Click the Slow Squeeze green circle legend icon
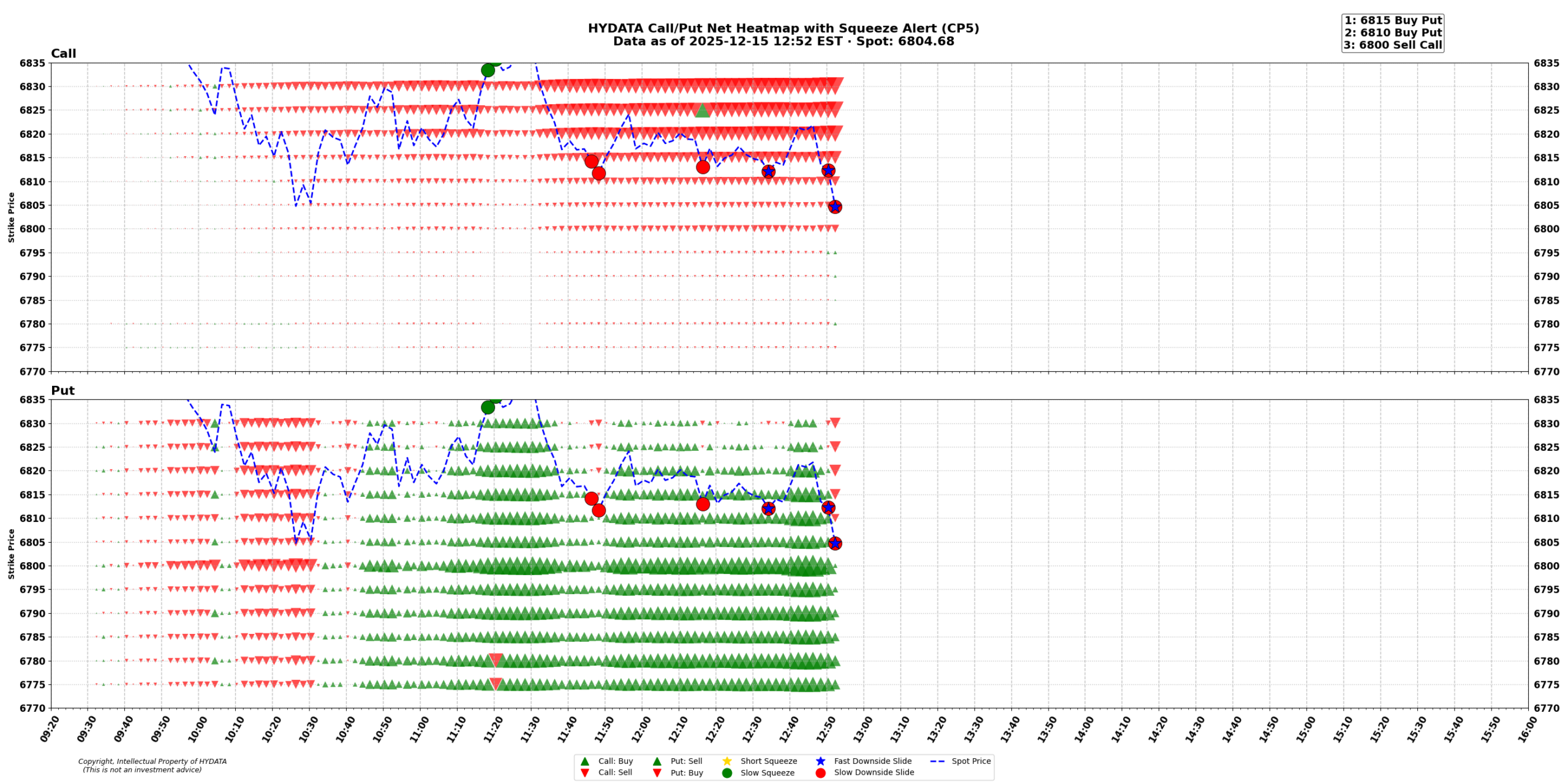This screenshot has height=784, width=1568. point(727,773)
